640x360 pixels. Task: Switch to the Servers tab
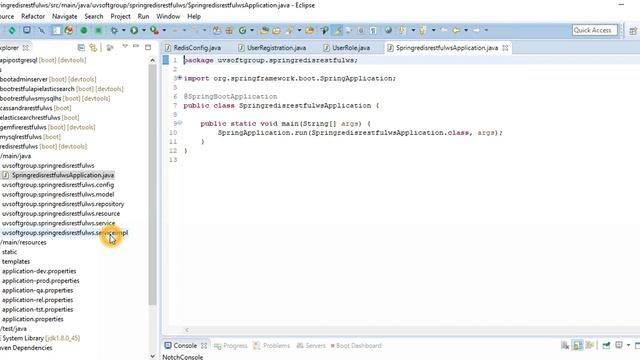pyautogui.click(x=311, y=346)
